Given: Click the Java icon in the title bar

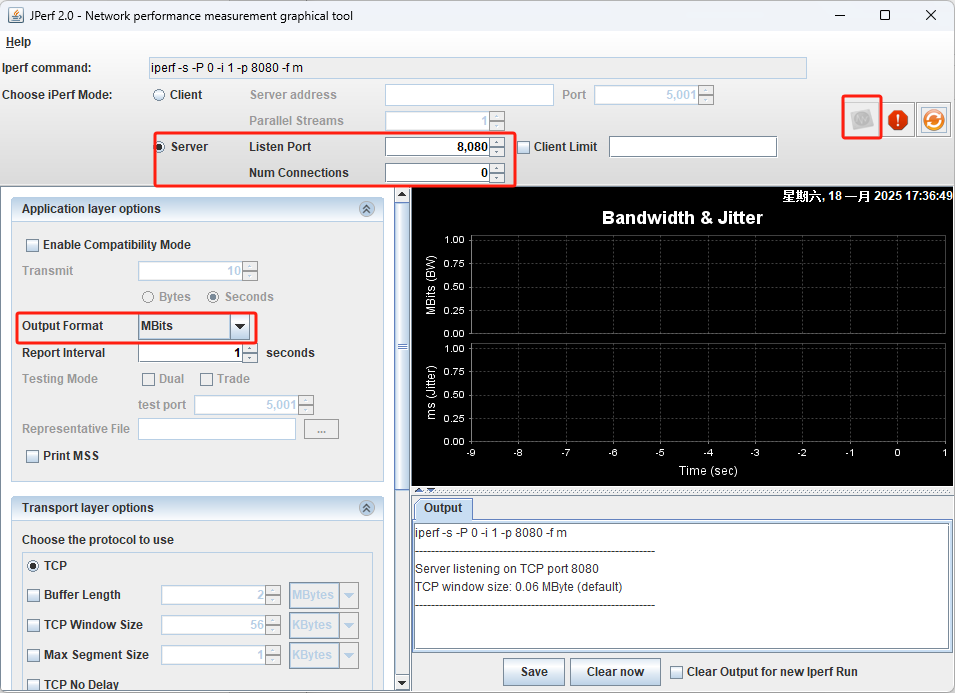Looking at the screenshot, I should (17, 16).
